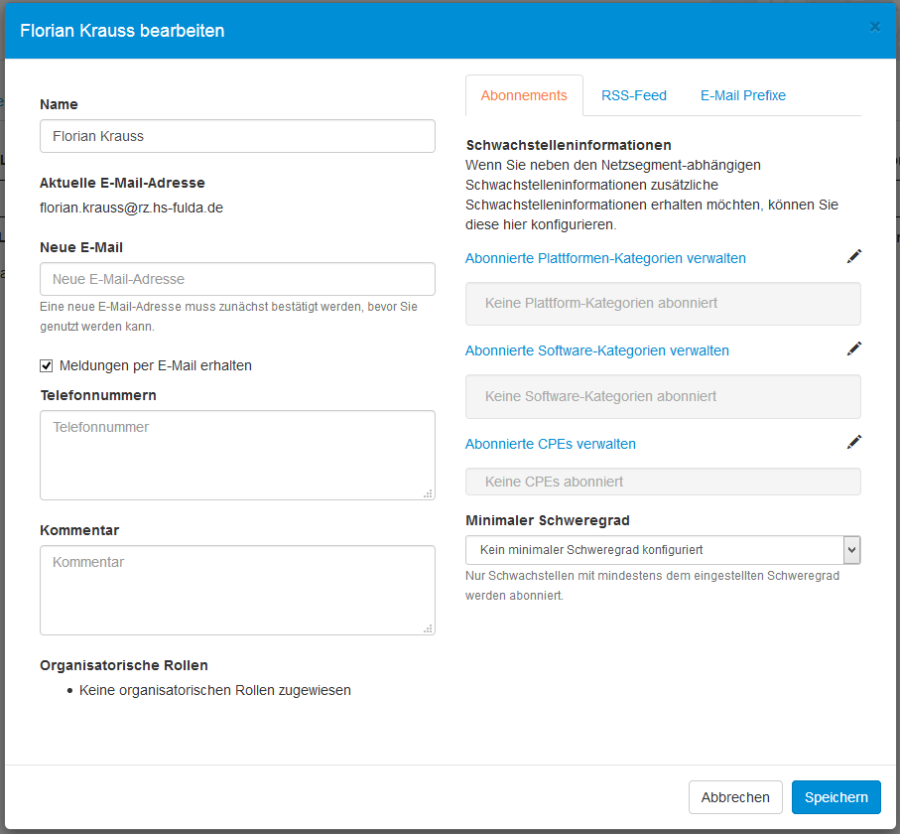The image size is (900, 834).
Task: Click the pencil icon next to Plattformen-Kategorien
Action: [854, 256]
